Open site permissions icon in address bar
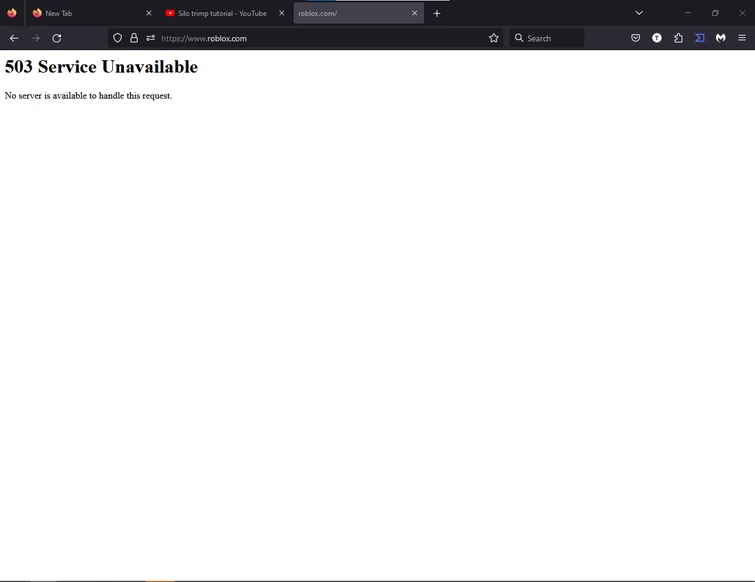The width and height of the screenshot is (755, 582). pyautogui.click(x=150, y=38)
